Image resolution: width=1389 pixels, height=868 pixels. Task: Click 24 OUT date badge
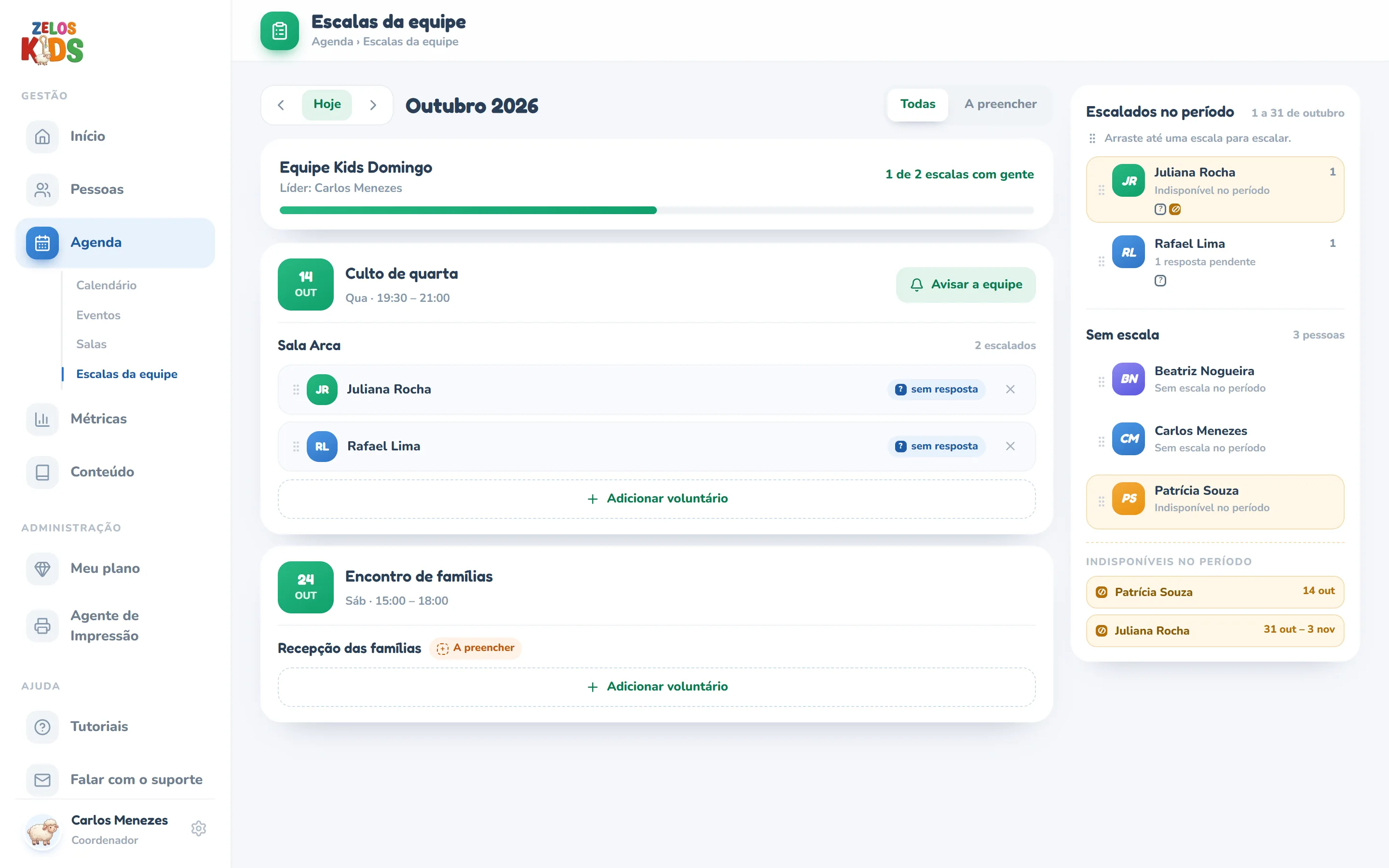coord(305,587)
